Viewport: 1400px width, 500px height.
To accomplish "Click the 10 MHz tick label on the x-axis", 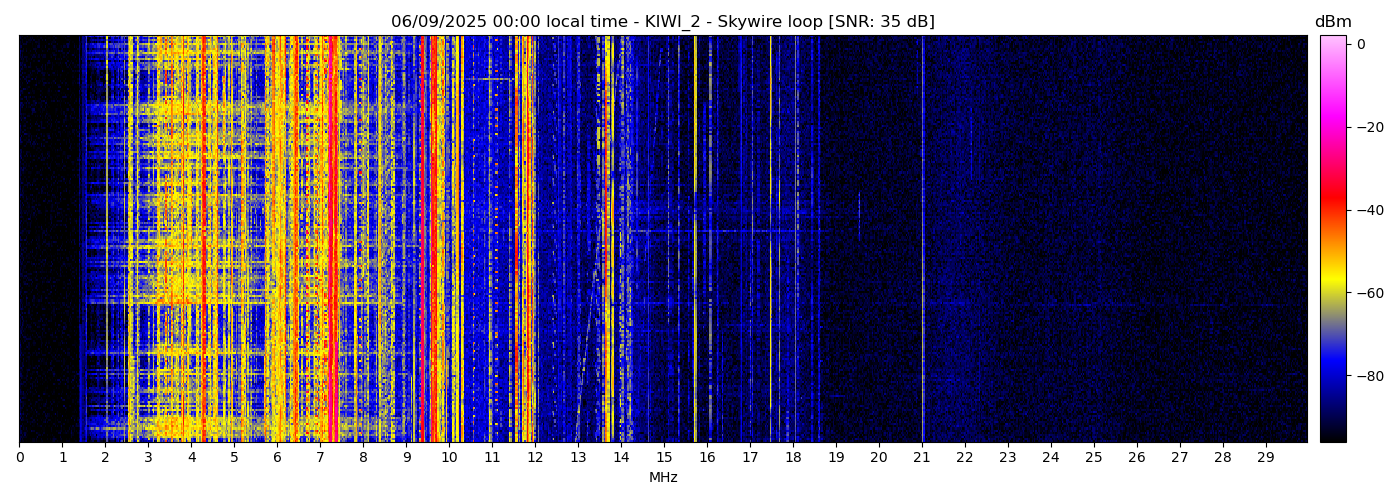I will 449,458.
